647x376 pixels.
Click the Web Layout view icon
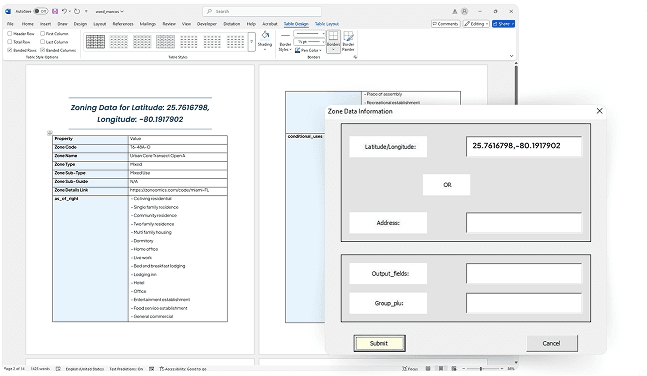(454, 368)
